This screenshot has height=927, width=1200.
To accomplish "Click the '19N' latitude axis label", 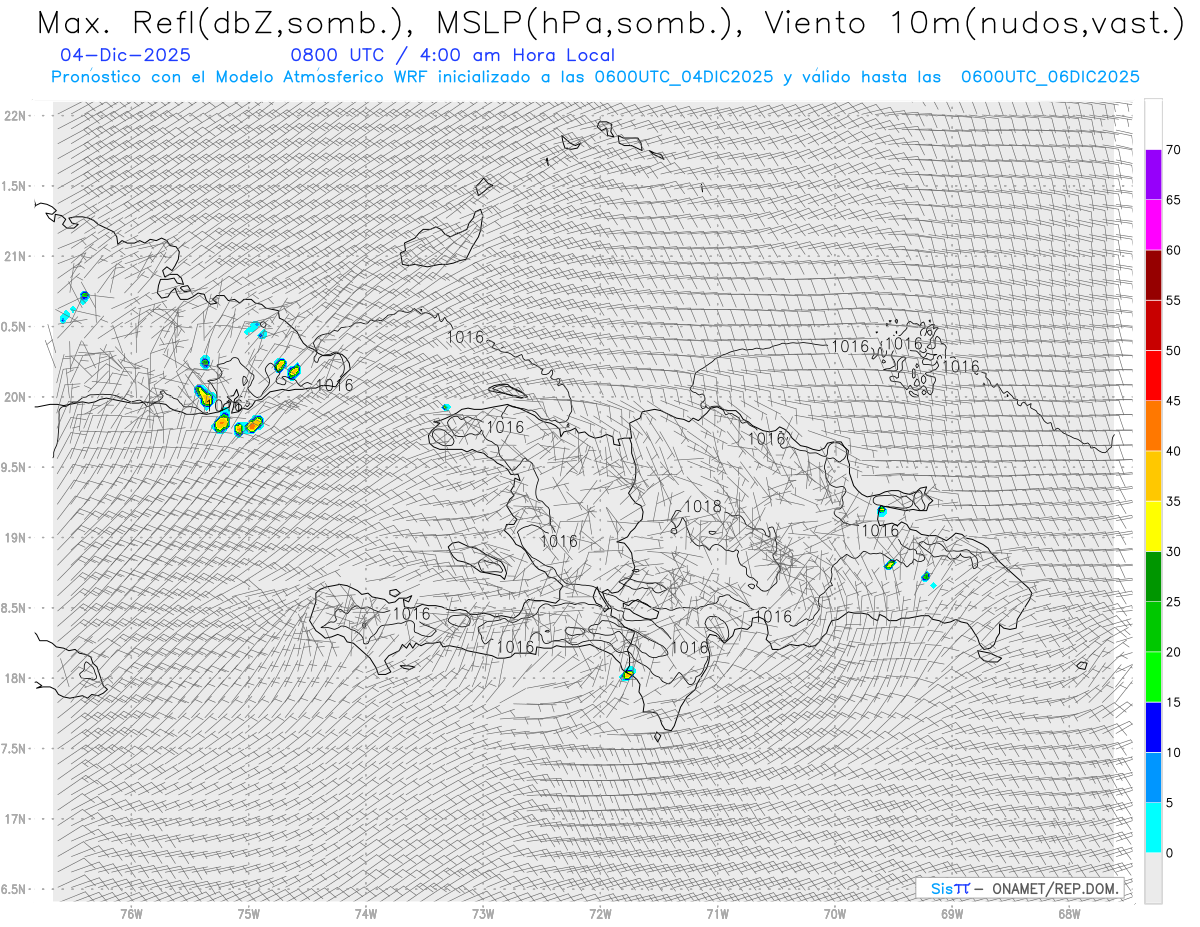I will tap(14, 538).
